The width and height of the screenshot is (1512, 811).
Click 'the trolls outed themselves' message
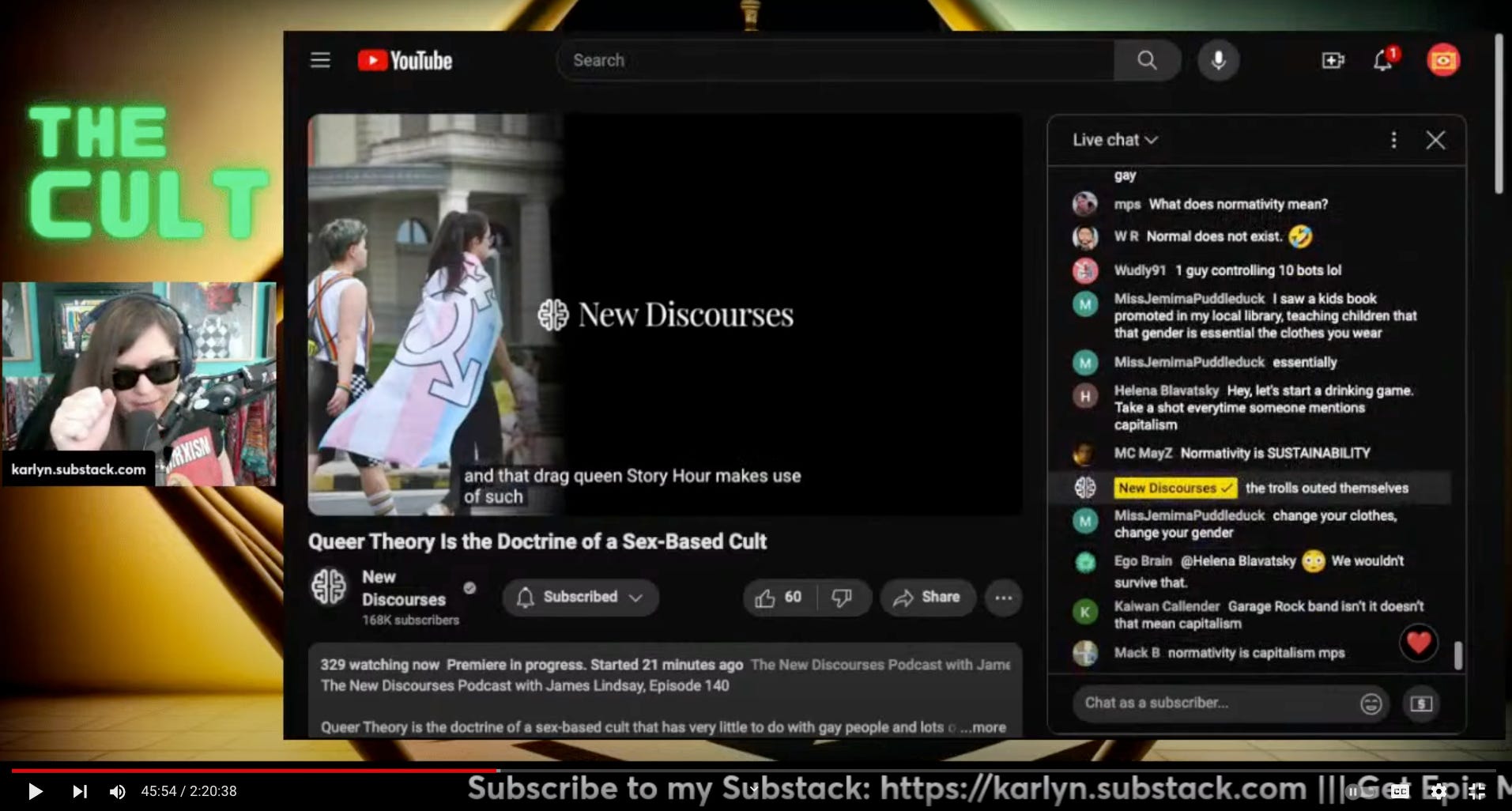(x=1326, y=488)
